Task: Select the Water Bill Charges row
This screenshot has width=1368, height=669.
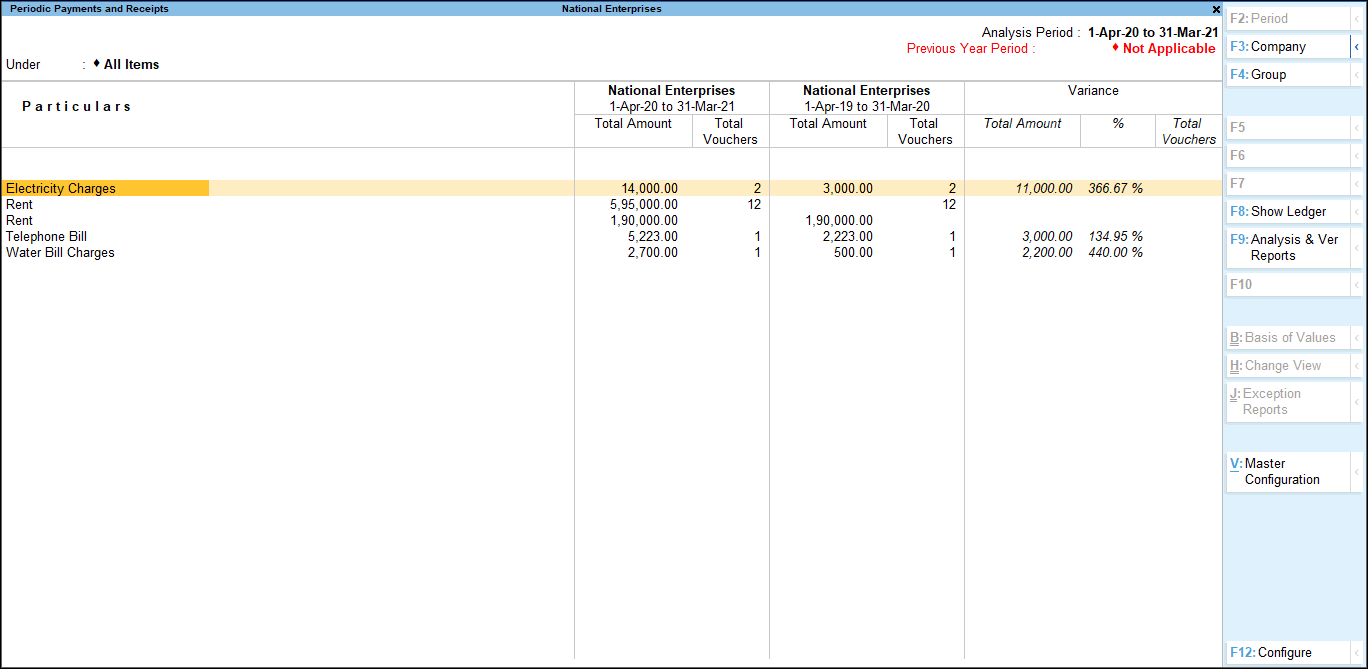Action: pyautogui.click(x=611, y=252)
